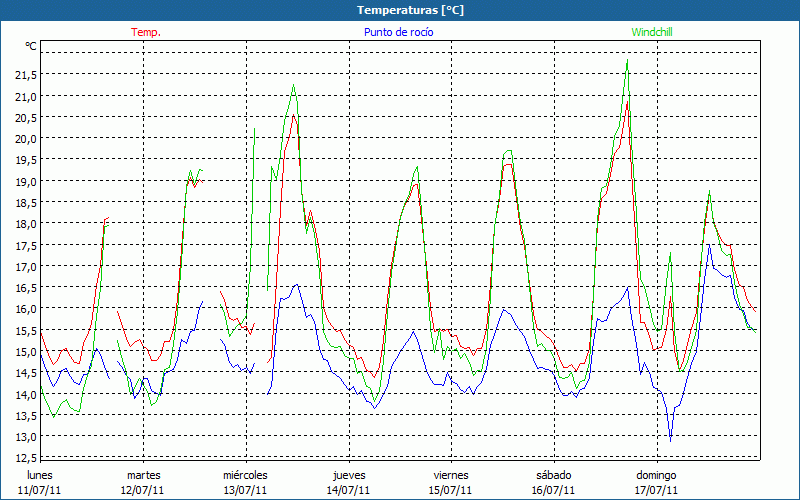Select the blue Punto de rocío legend
The height and width of the screenshot is (500, 800).
point(397,32)
